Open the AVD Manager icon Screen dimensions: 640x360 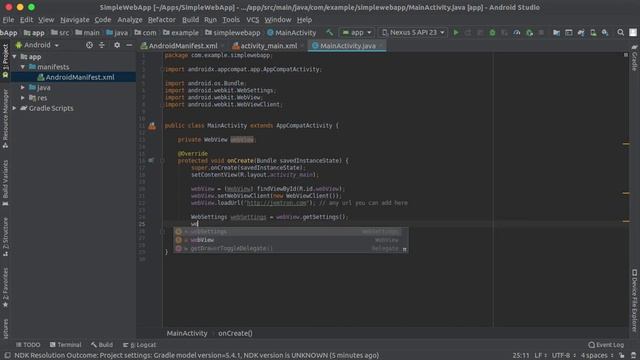(x=593, y=32)
